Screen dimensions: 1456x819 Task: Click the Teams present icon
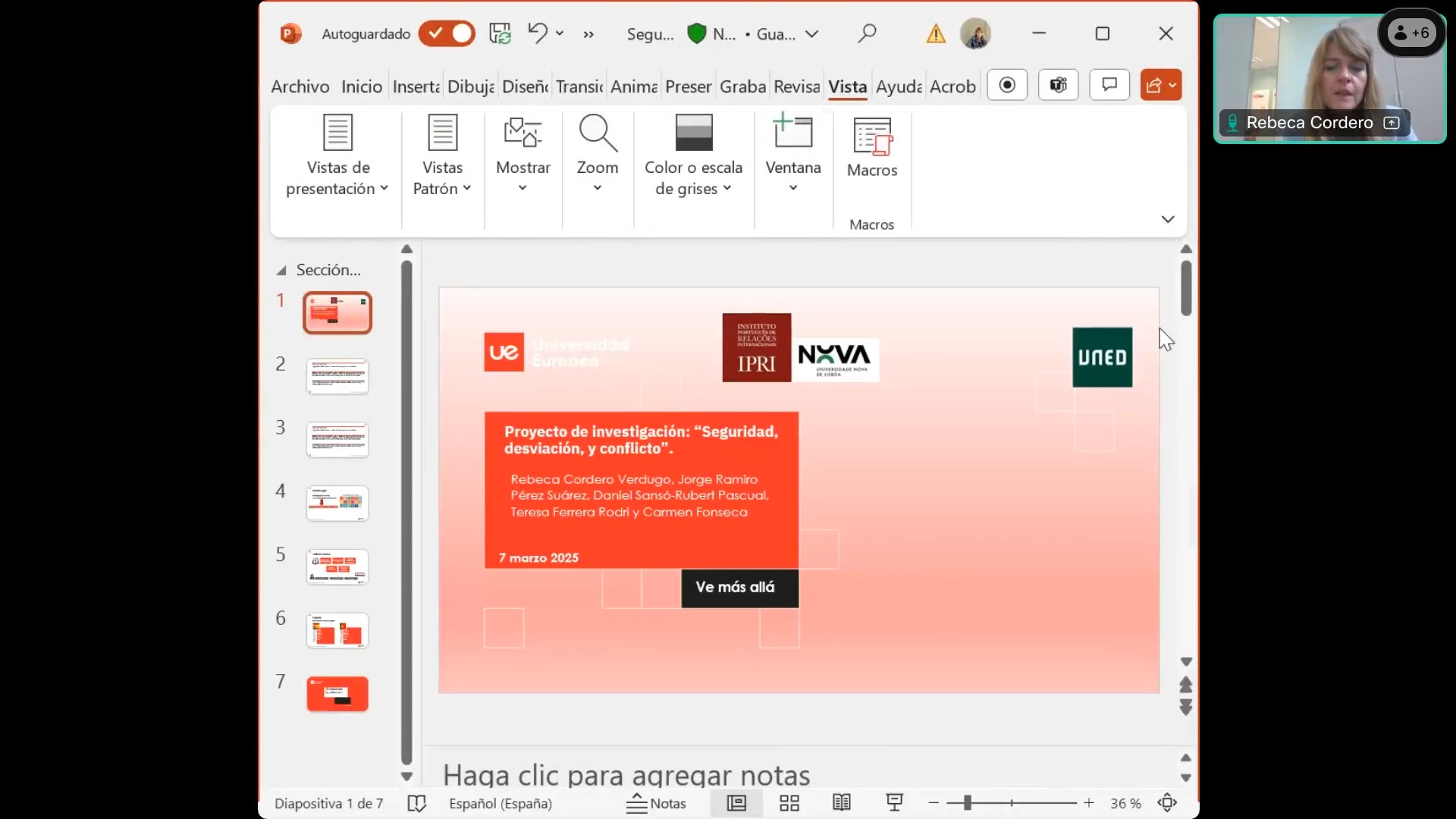coord(1058,85)
